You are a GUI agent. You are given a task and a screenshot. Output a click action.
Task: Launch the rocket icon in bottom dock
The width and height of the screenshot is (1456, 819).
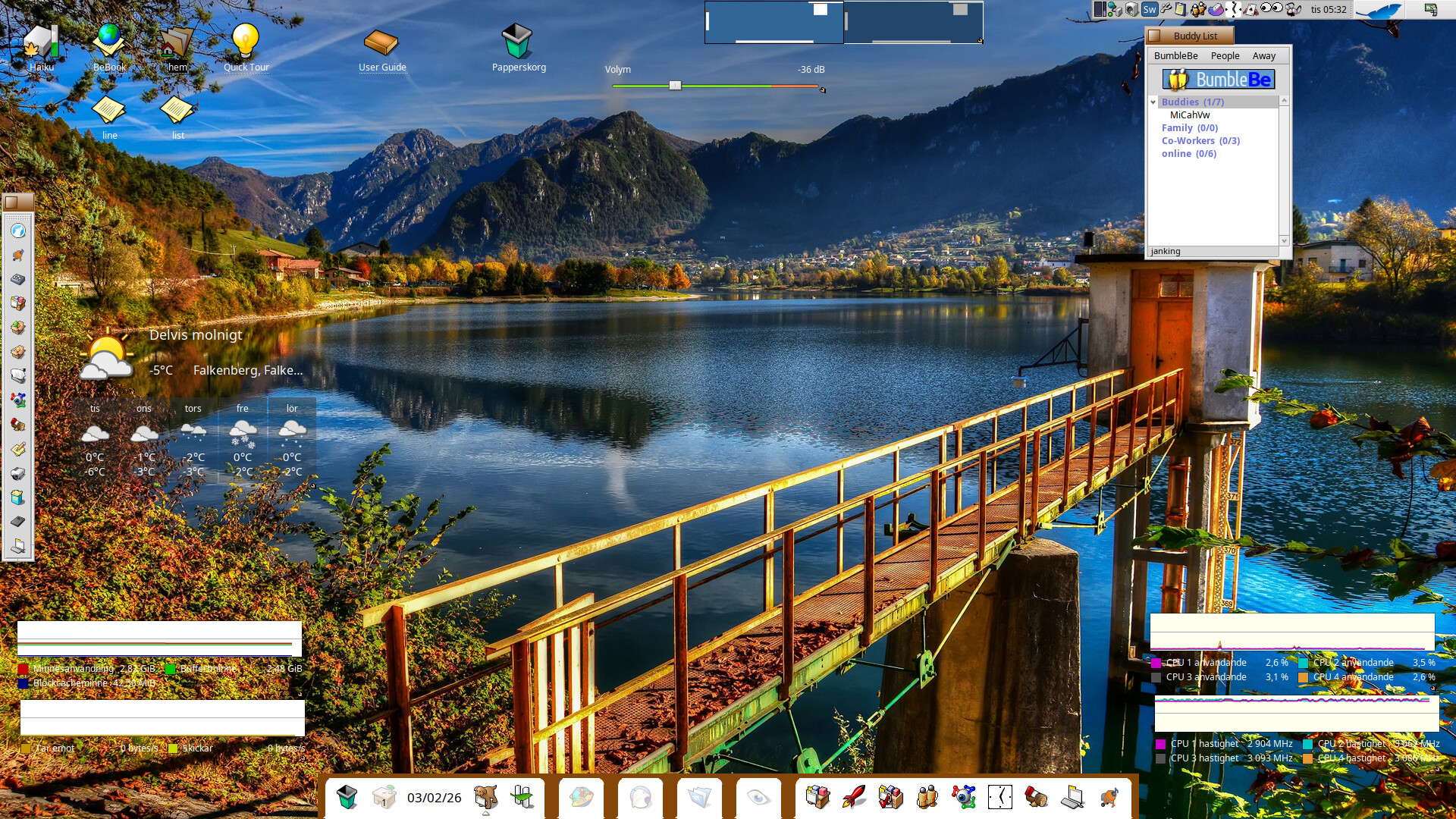click(x=854, y=797)
